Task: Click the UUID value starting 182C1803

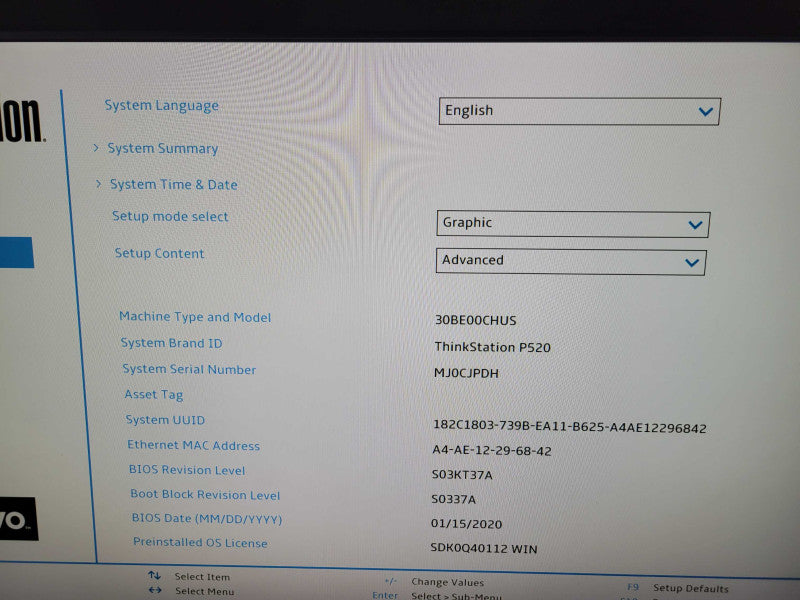Action: point(570,427)
